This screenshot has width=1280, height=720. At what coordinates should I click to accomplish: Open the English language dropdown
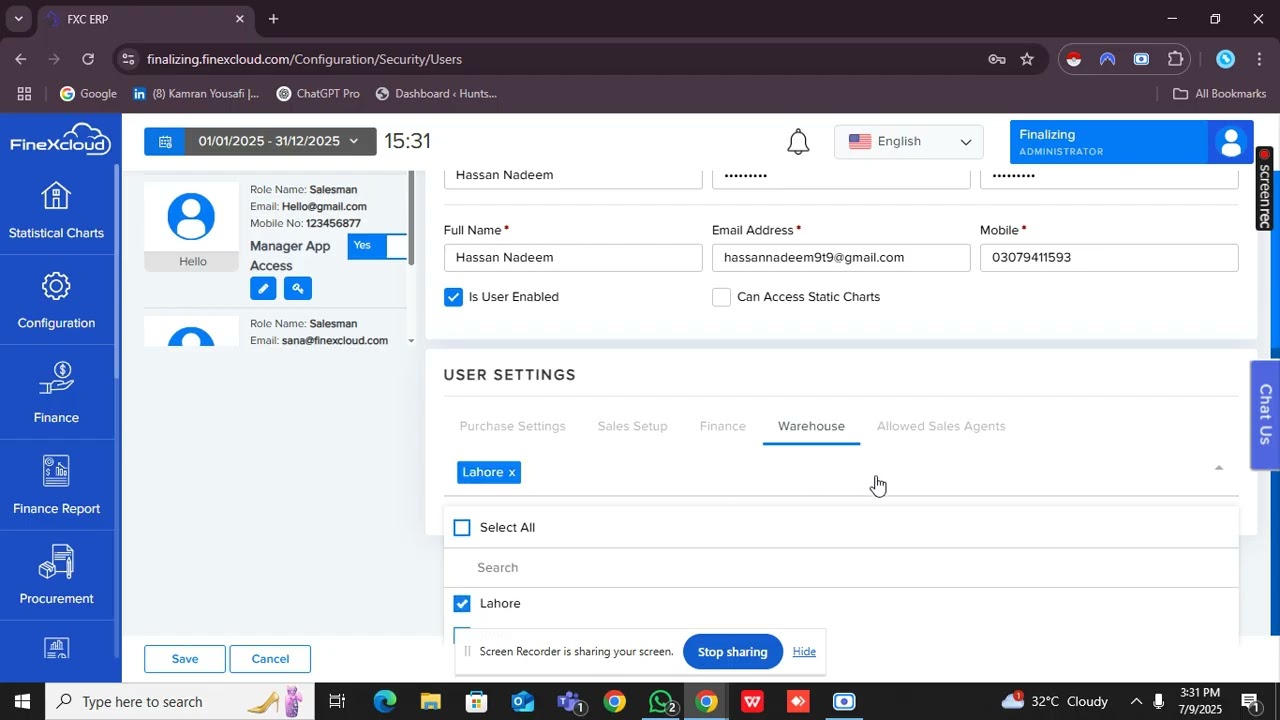coord(909,142)
